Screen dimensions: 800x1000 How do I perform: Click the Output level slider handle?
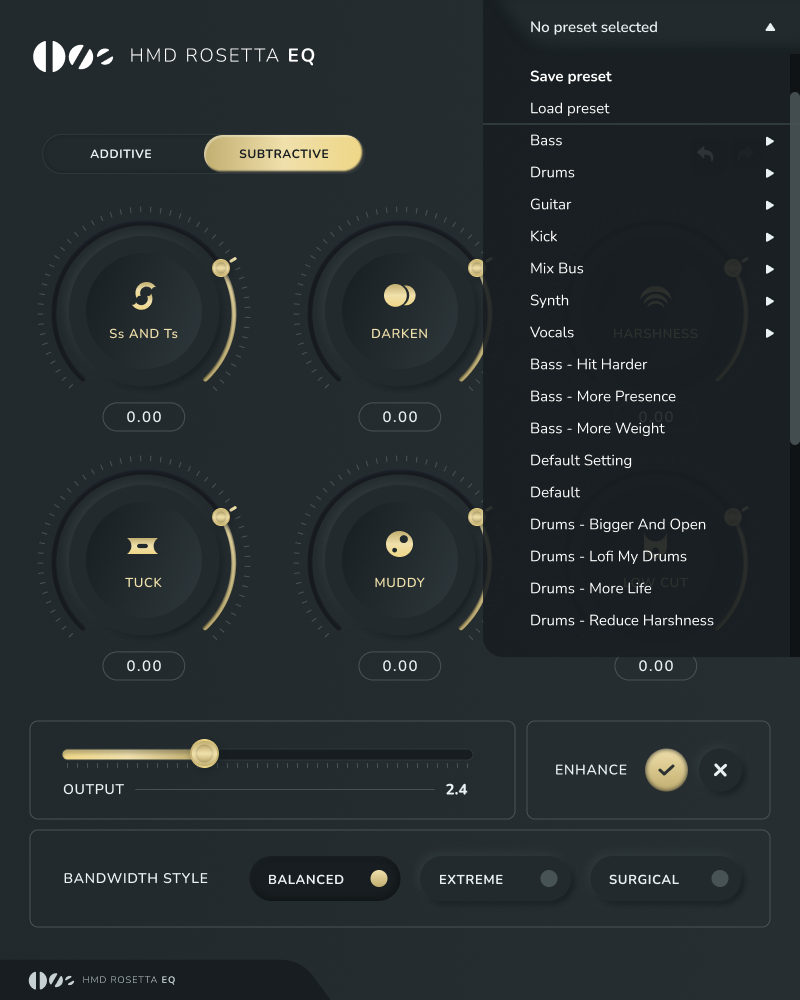(x=205, y=752)
